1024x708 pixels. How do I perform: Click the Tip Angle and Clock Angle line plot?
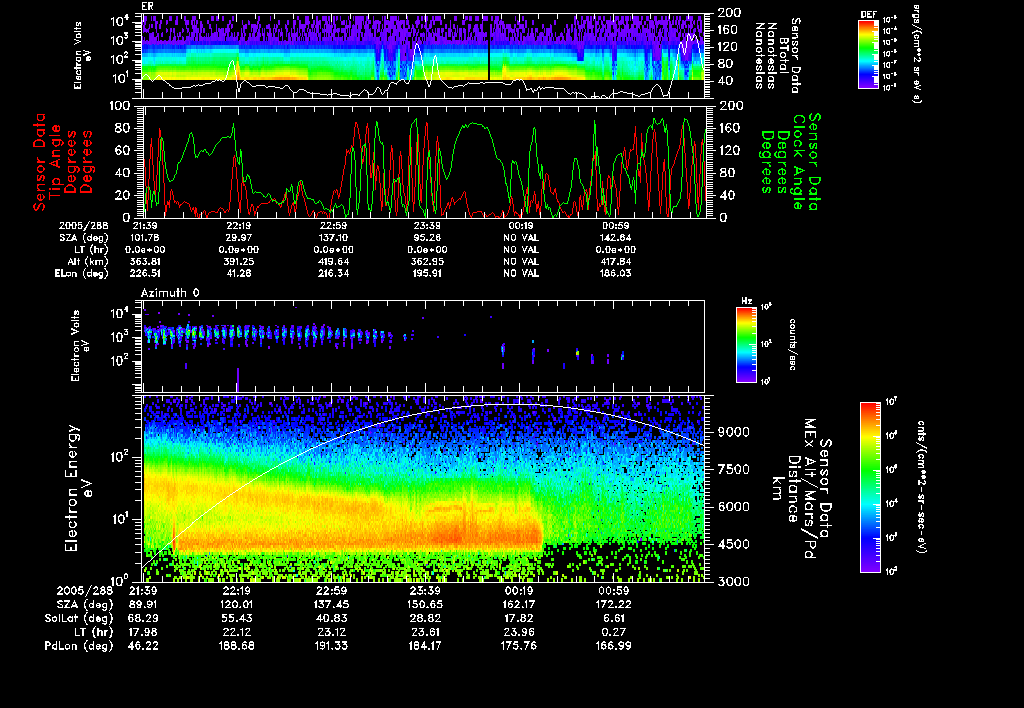[x=423, y=161]
